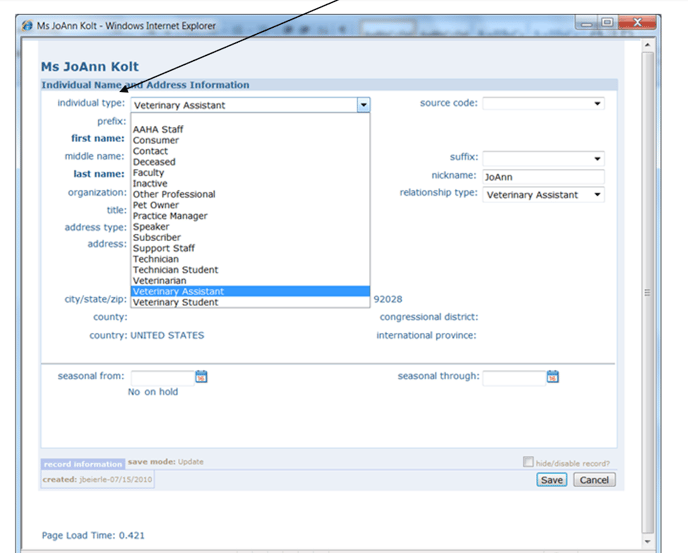This screenshot has height=553, width=688.
Task: Click the Save button
Action: click(552, 480)
